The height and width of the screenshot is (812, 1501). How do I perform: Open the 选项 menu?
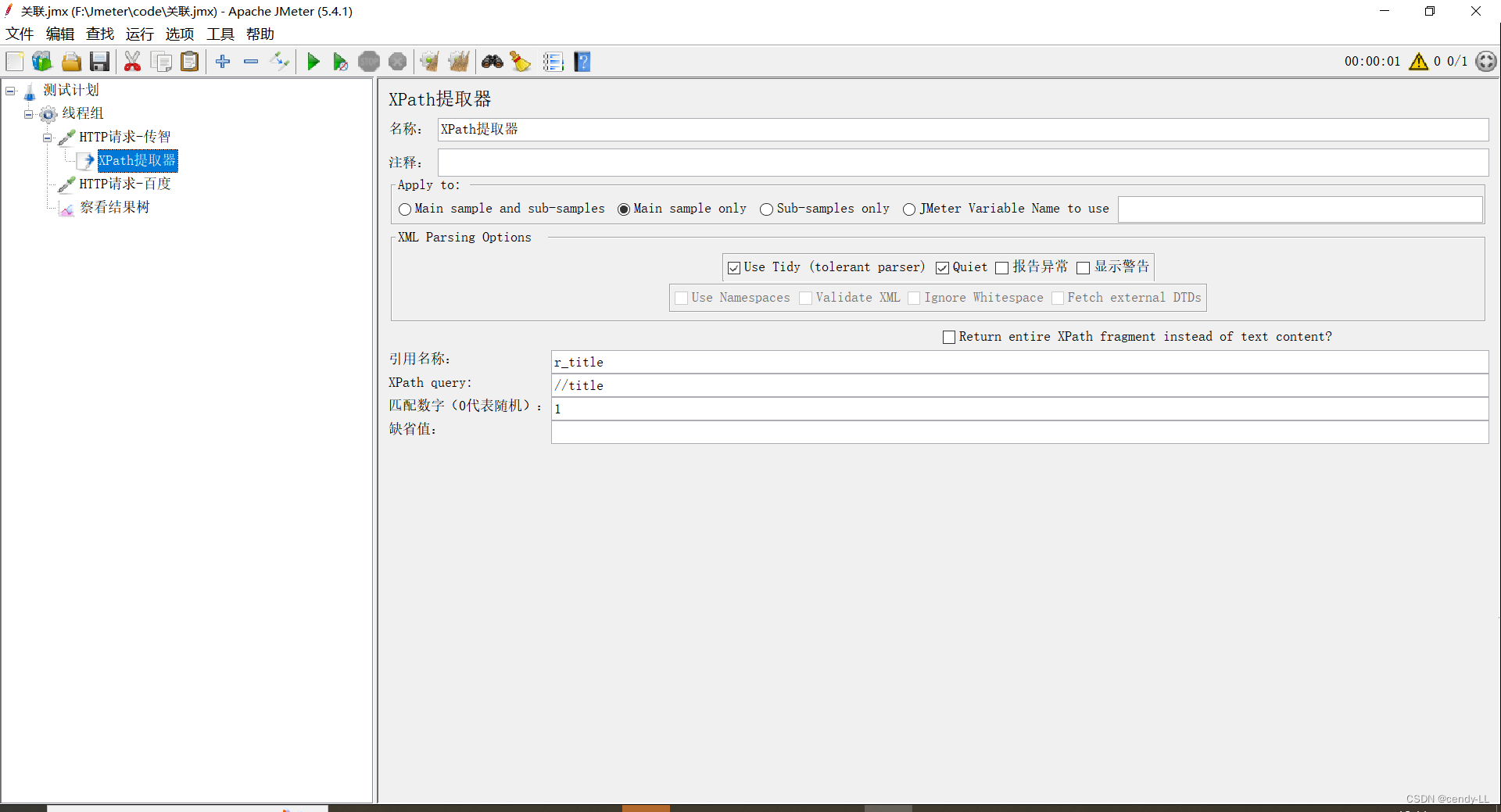tap(179, 34)
